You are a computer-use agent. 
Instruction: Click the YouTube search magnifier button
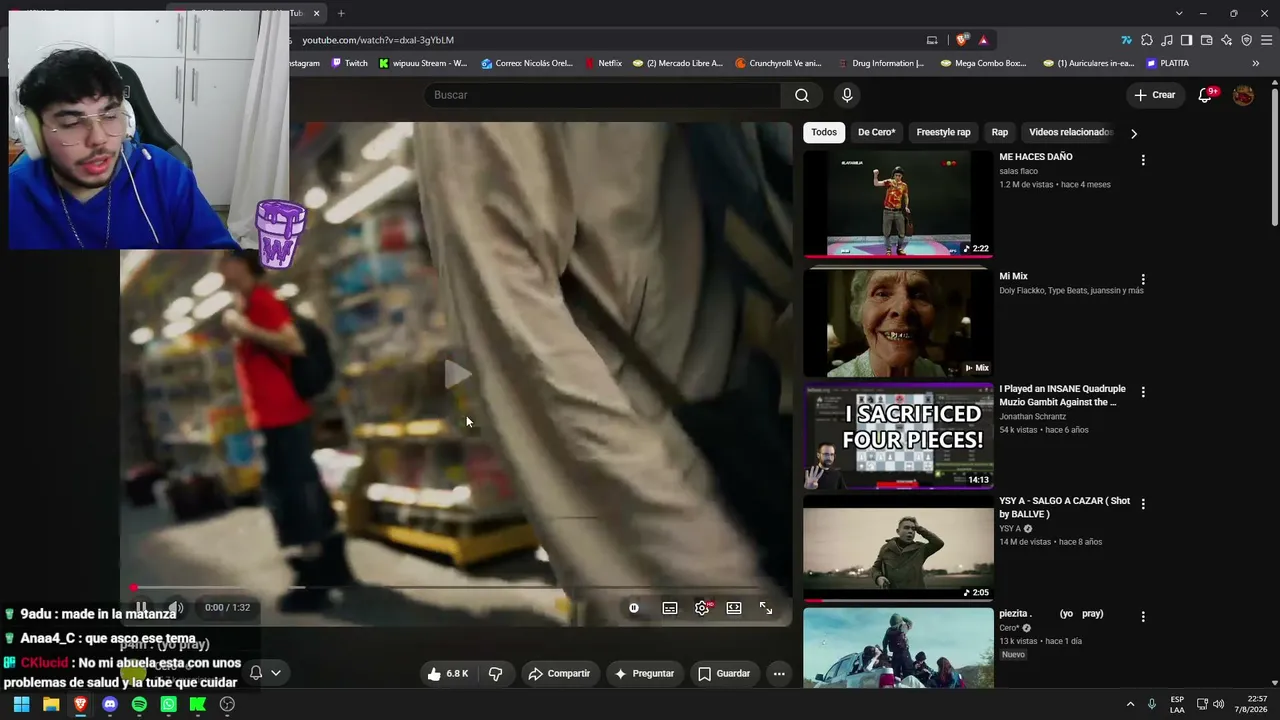802,95
